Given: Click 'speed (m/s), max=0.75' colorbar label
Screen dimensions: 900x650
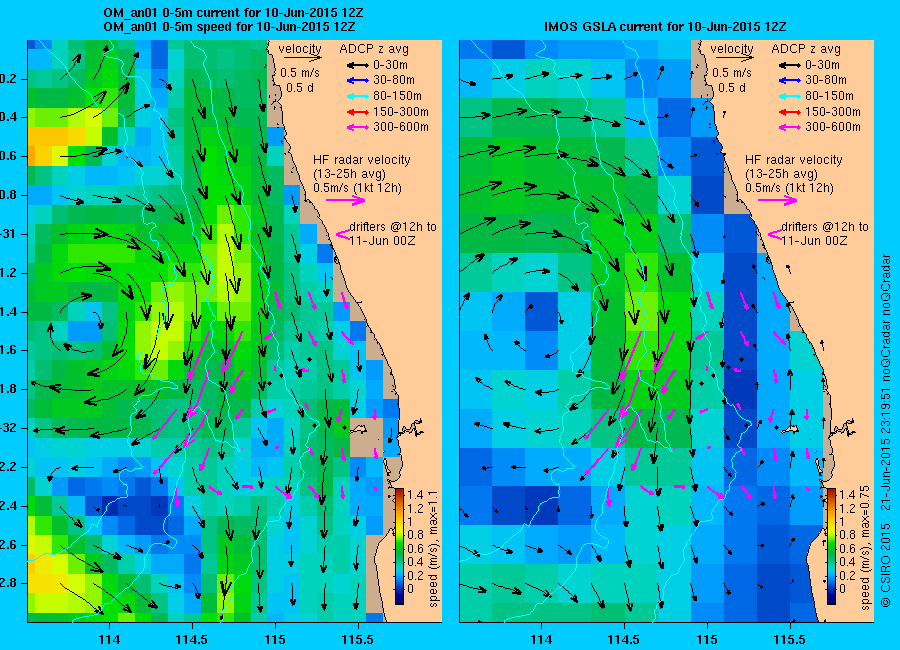Looking at the screenshot, I should tap(866, 548).
